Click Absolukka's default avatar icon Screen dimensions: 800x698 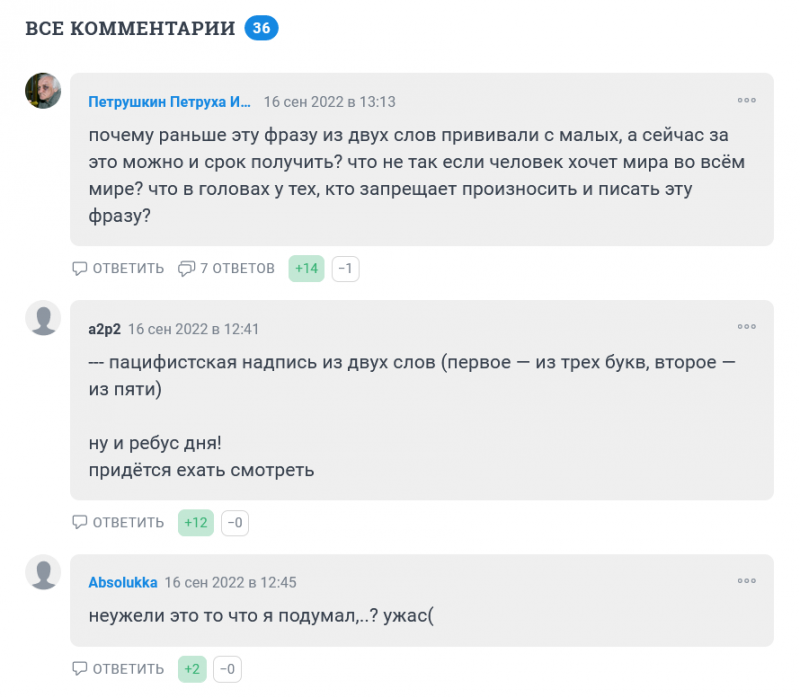click(43, 572)
